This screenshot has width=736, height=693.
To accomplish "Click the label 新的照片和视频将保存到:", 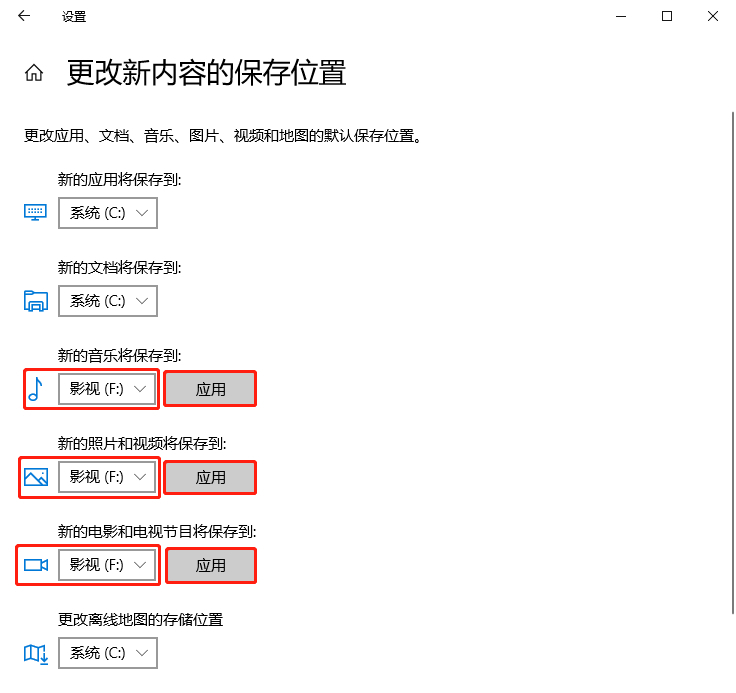I will tap(142, 443).
